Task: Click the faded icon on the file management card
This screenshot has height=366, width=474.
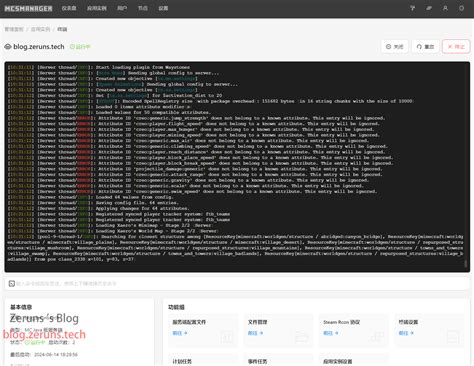Action: click(302, 337)
